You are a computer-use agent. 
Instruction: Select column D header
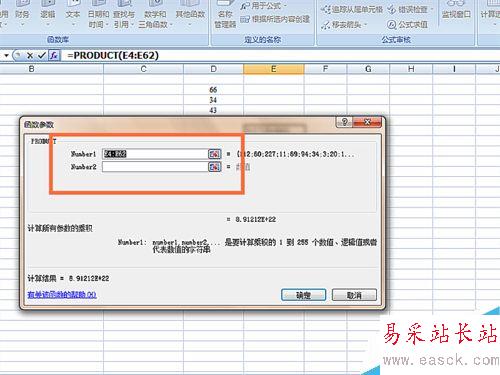tap(214, 69)
